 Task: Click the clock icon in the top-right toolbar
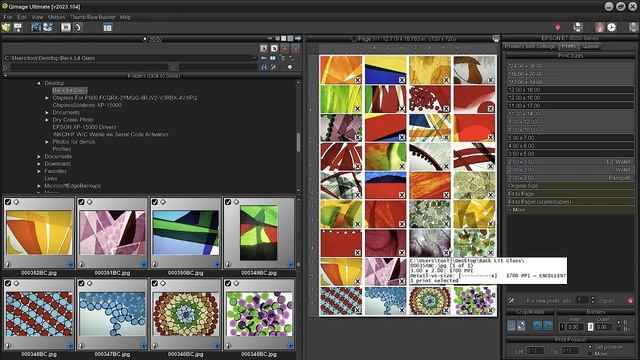coord(611,27)
